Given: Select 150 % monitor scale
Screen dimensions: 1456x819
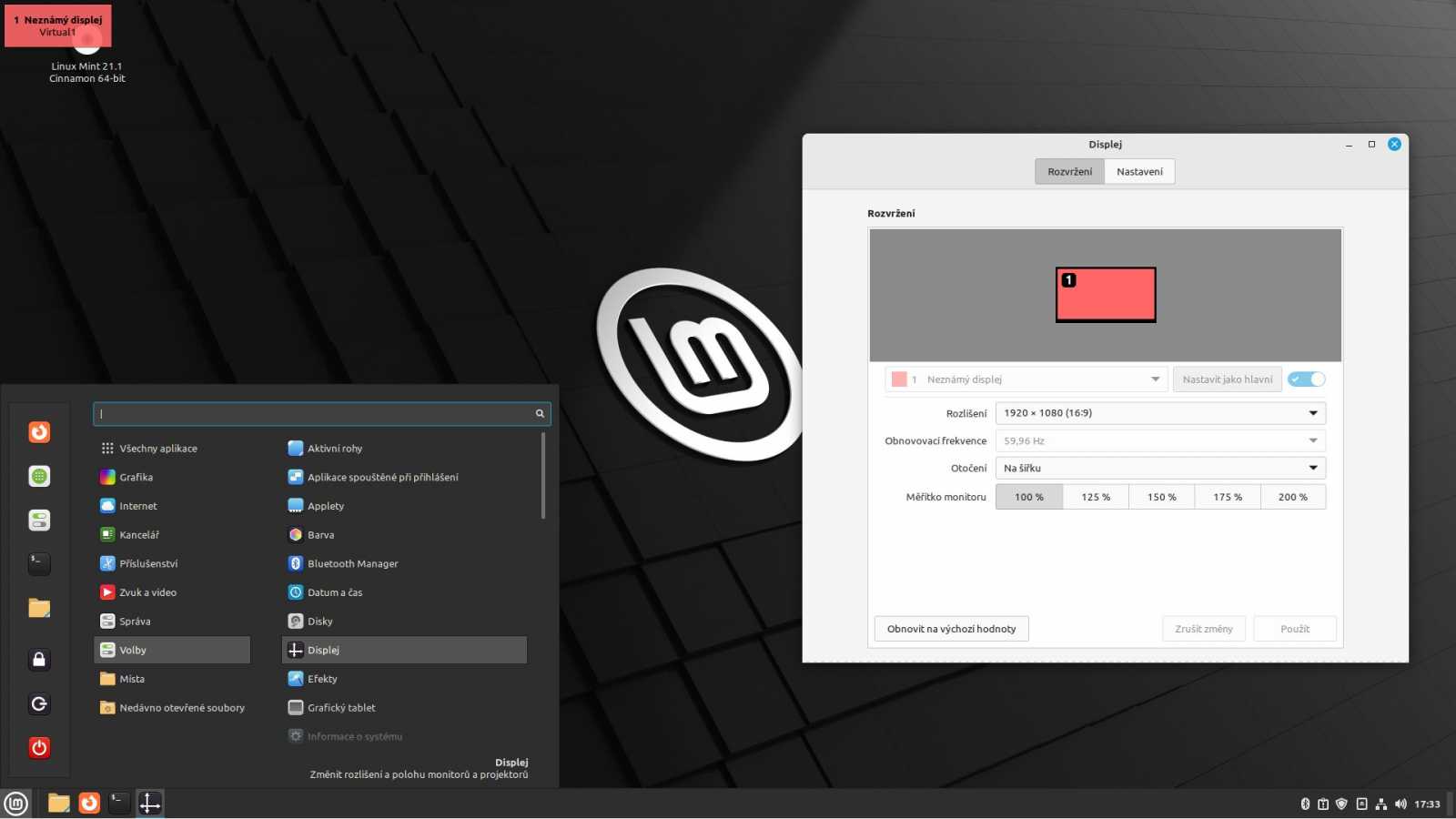Looking at the screenshot, I should click(1161, 497).
